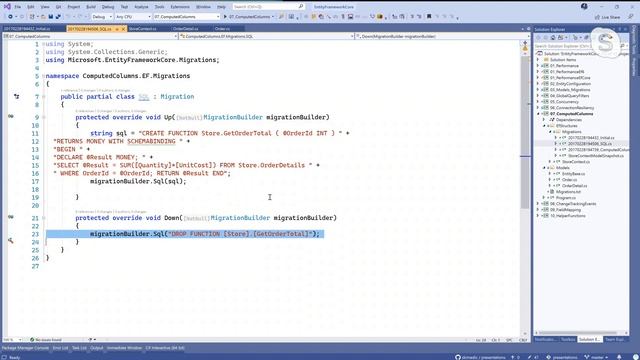The width and height of the screenshot is (640, 360).
Task: Click the Visual Studio logo icon
Action: pos(7,7)
